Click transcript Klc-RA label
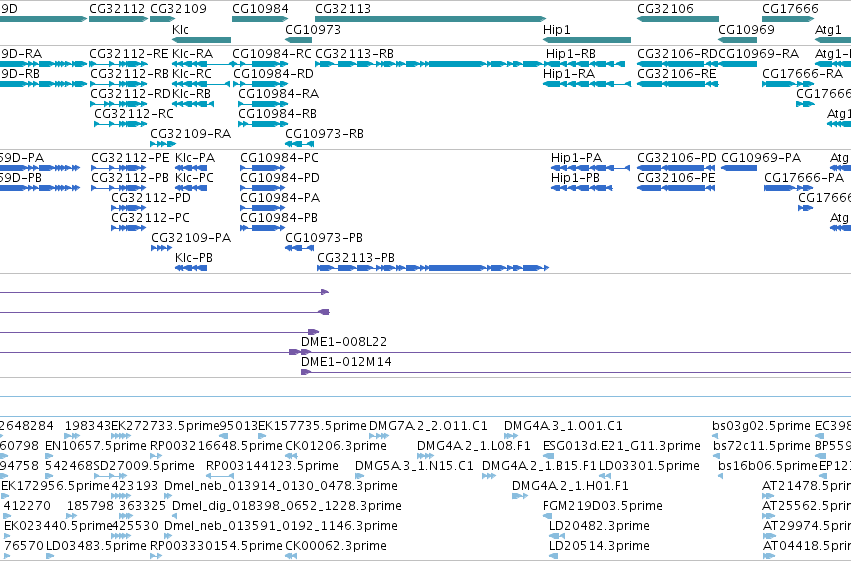Viewport: 851px width, 561px height. click(x=192, y=54)
